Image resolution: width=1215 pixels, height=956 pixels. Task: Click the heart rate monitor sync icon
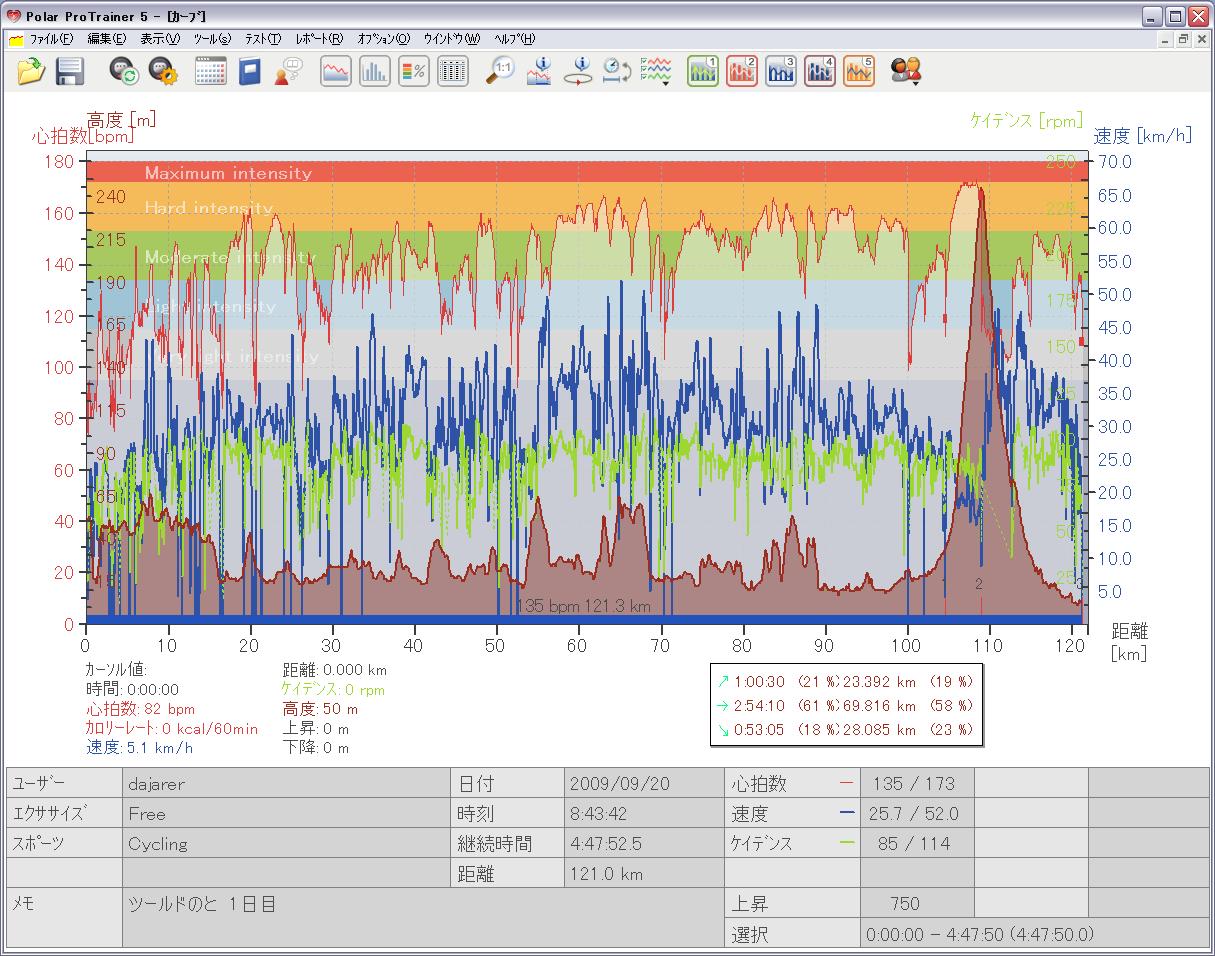point(123,71)
